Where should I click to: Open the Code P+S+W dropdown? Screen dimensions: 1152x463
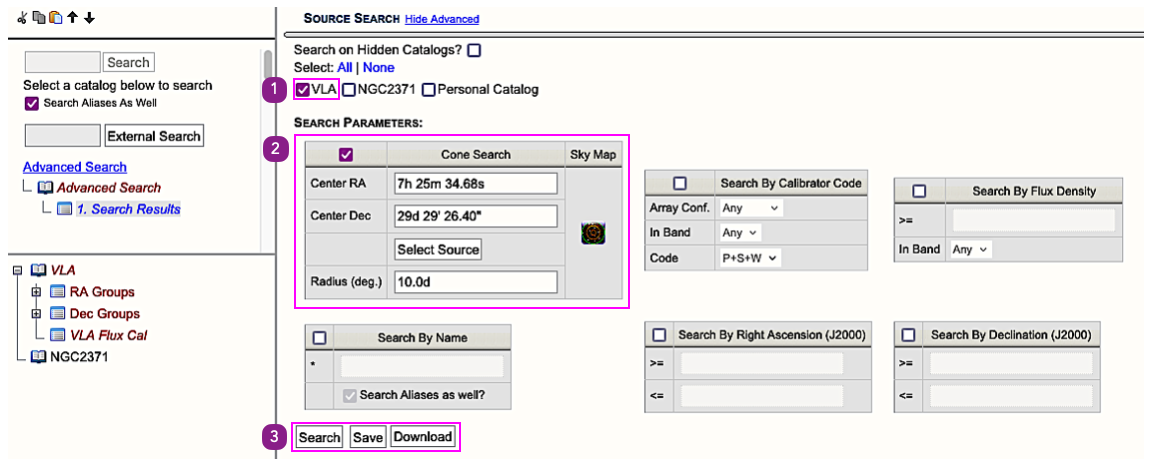750,258
